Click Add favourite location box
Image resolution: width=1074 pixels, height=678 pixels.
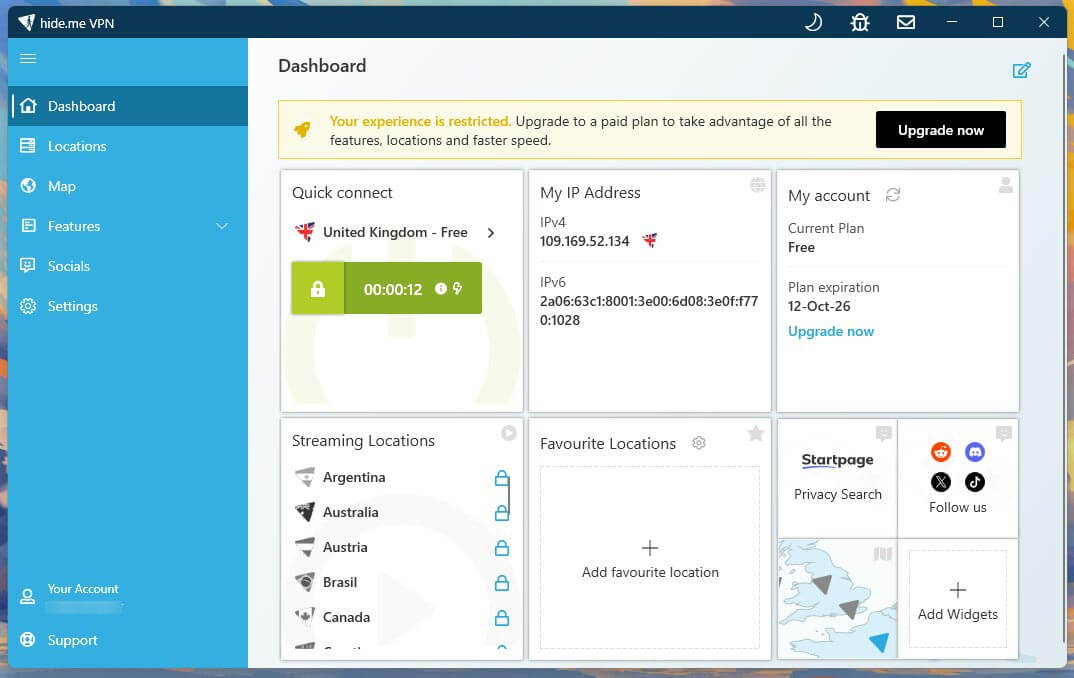point(649,557)
